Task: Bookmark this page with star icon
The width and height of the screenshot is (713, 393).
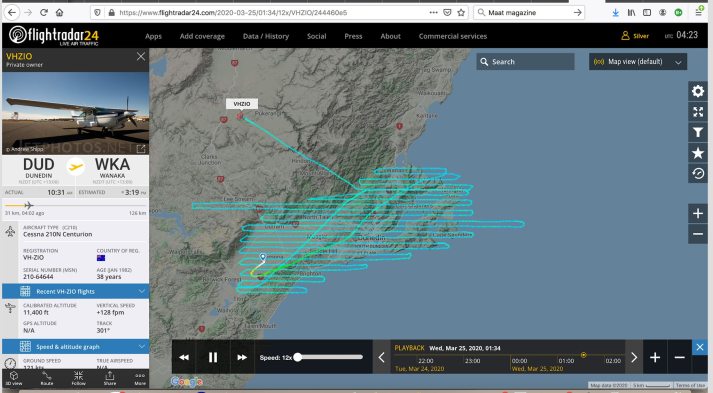Action: pos(461,13)
